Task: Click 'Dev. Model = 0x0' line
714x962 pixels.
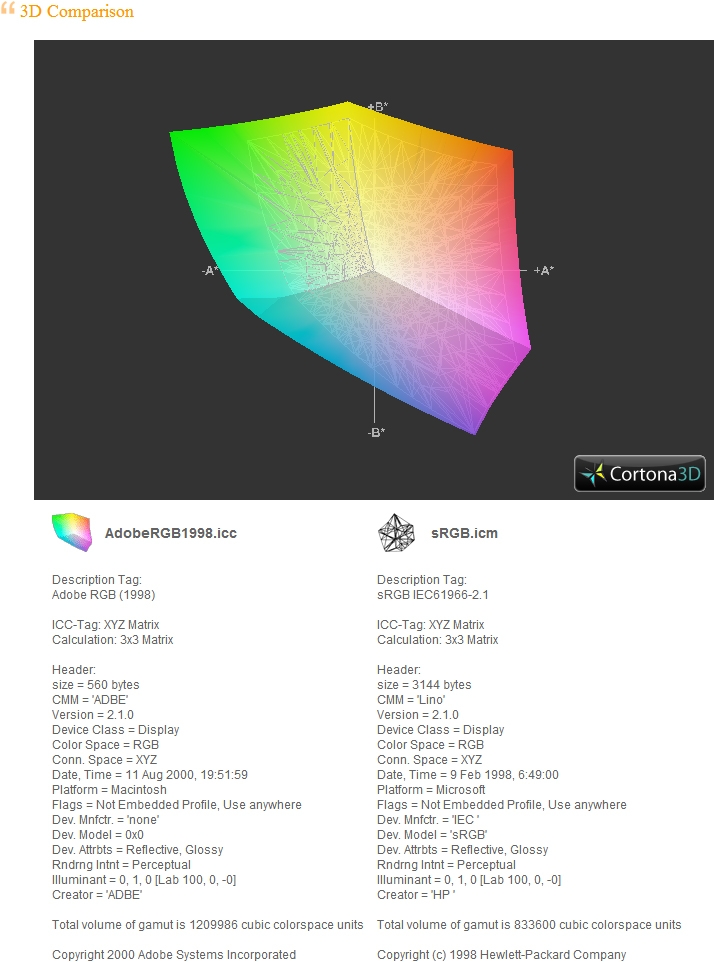Action: coord(98,835)
